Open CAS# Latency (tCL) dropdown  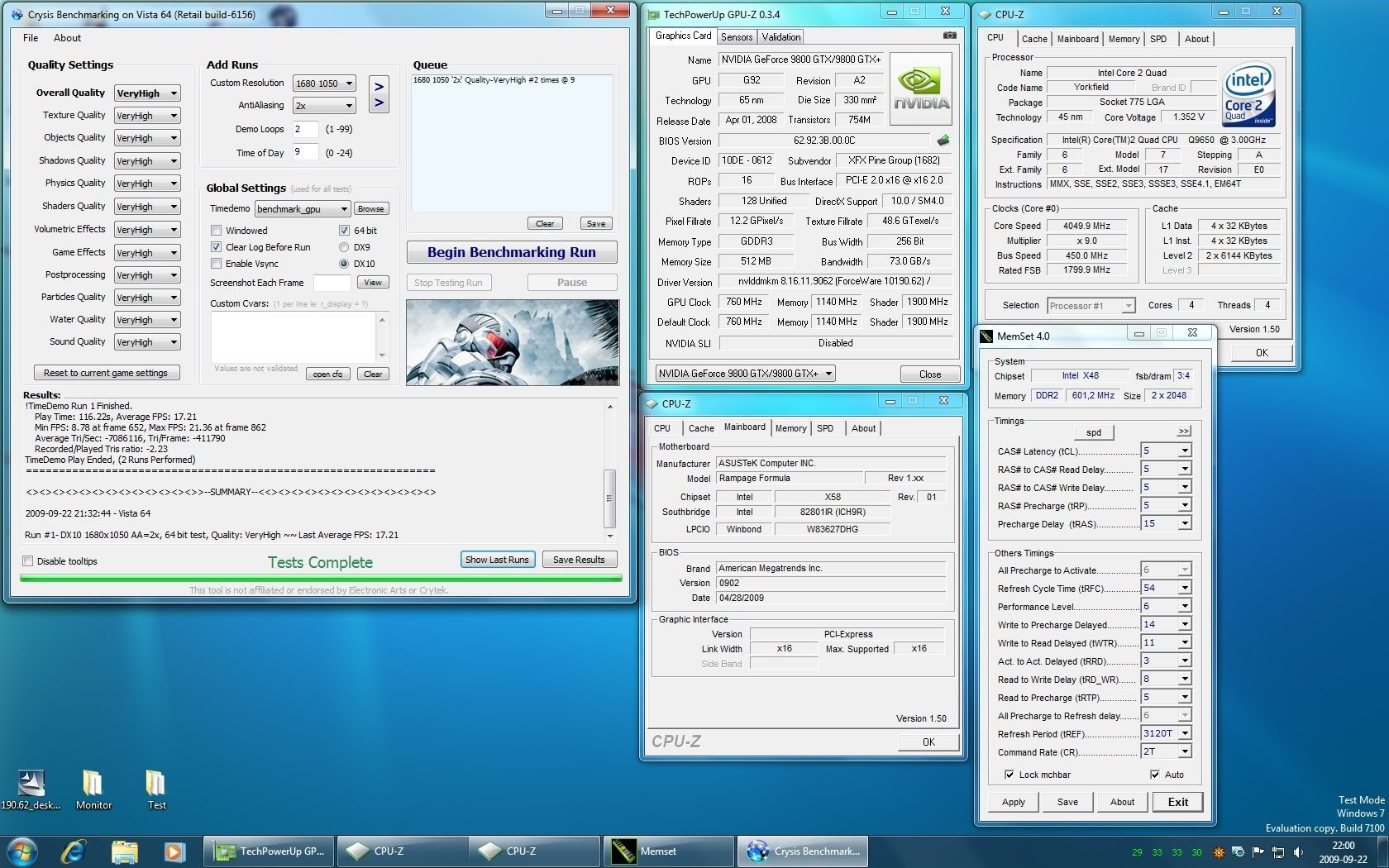(1166, 451)
